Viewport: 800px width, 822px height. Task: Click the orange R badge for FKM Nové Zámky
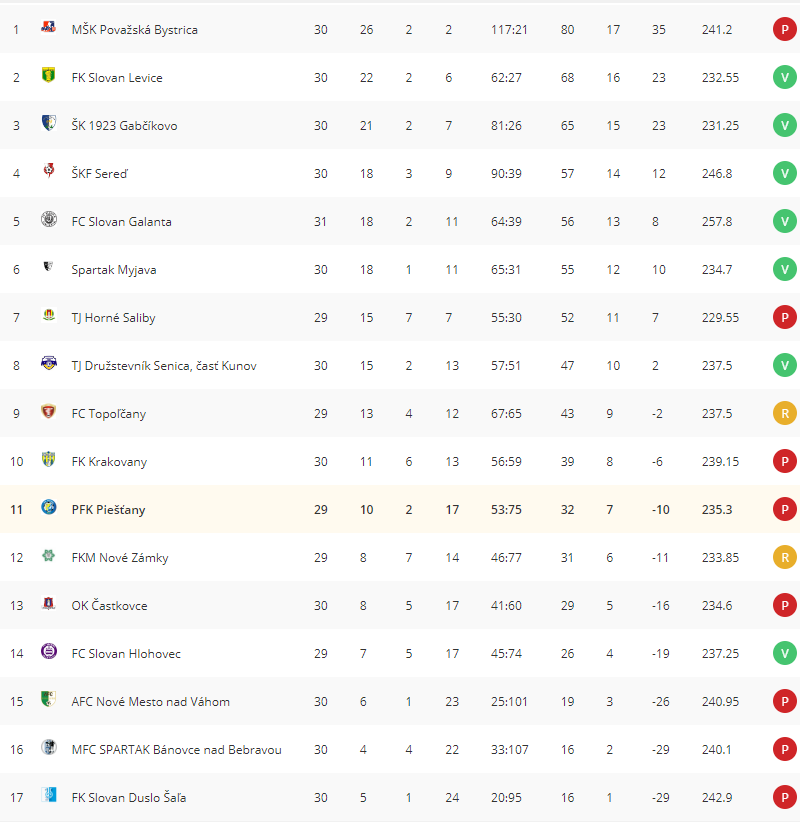784,557
